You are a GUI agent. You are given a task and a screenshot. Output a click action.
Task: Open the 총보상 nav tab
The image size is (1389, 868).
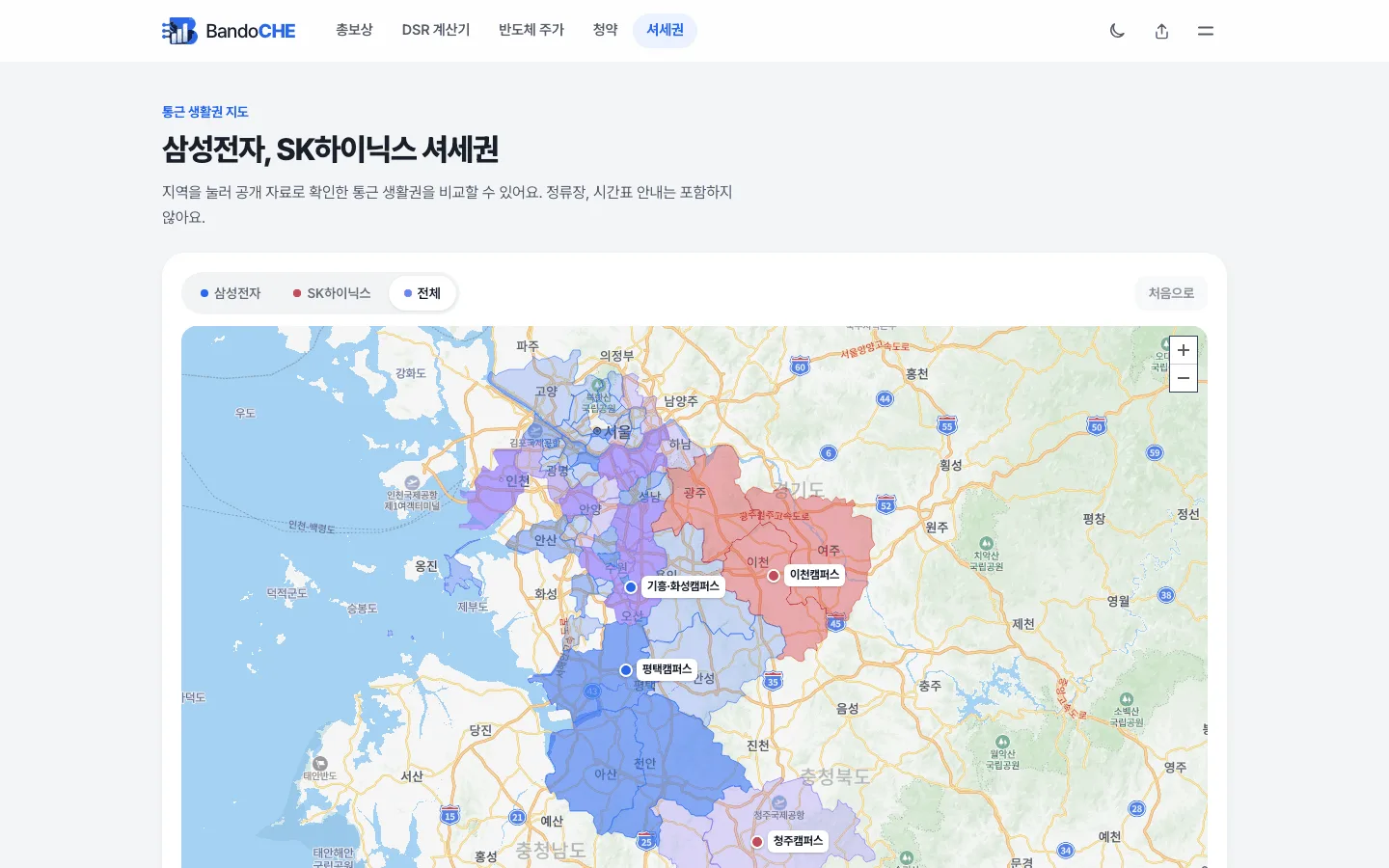click(354, 30)
